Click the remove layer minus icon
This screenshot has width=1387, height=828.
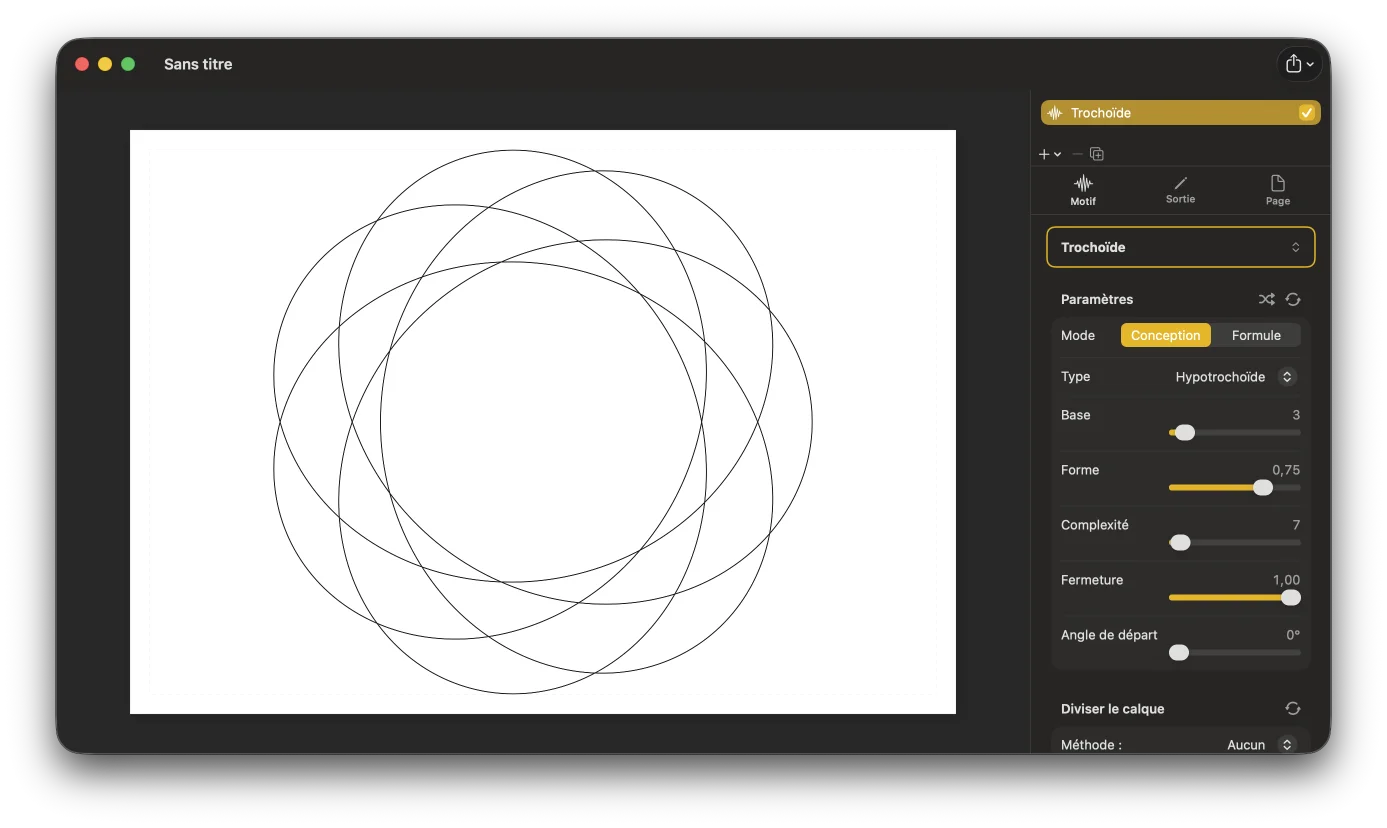pyautogui.click(x=1077, y=154)
